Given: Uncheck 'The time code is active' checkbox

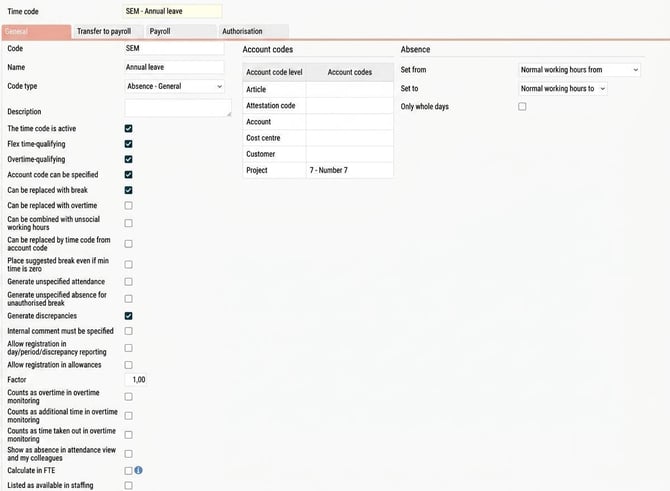Looking at the screenshot, I should 128,128.
